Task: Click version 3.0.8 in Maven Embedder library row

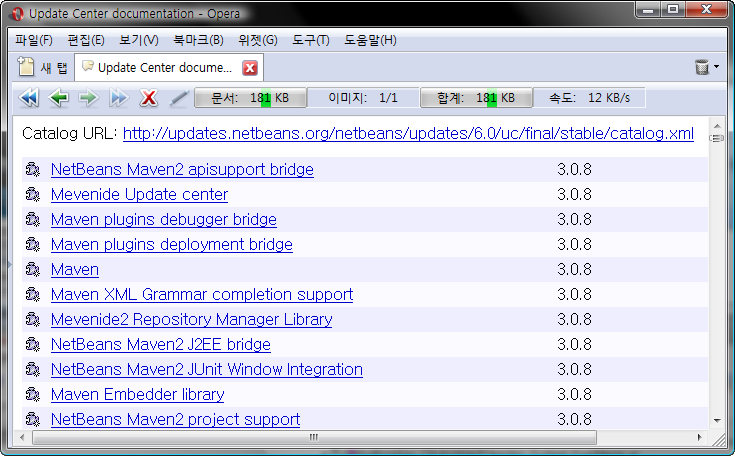Action: point(574,394)
